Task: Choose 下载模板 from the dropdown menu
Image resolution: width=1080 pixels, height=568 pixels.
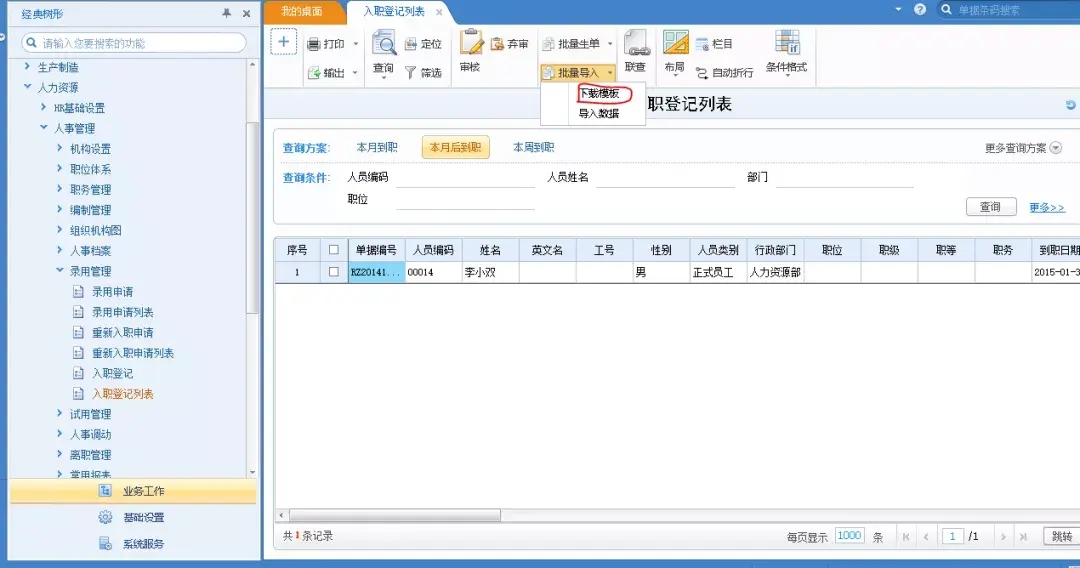Action: click(x=599, y=94)
